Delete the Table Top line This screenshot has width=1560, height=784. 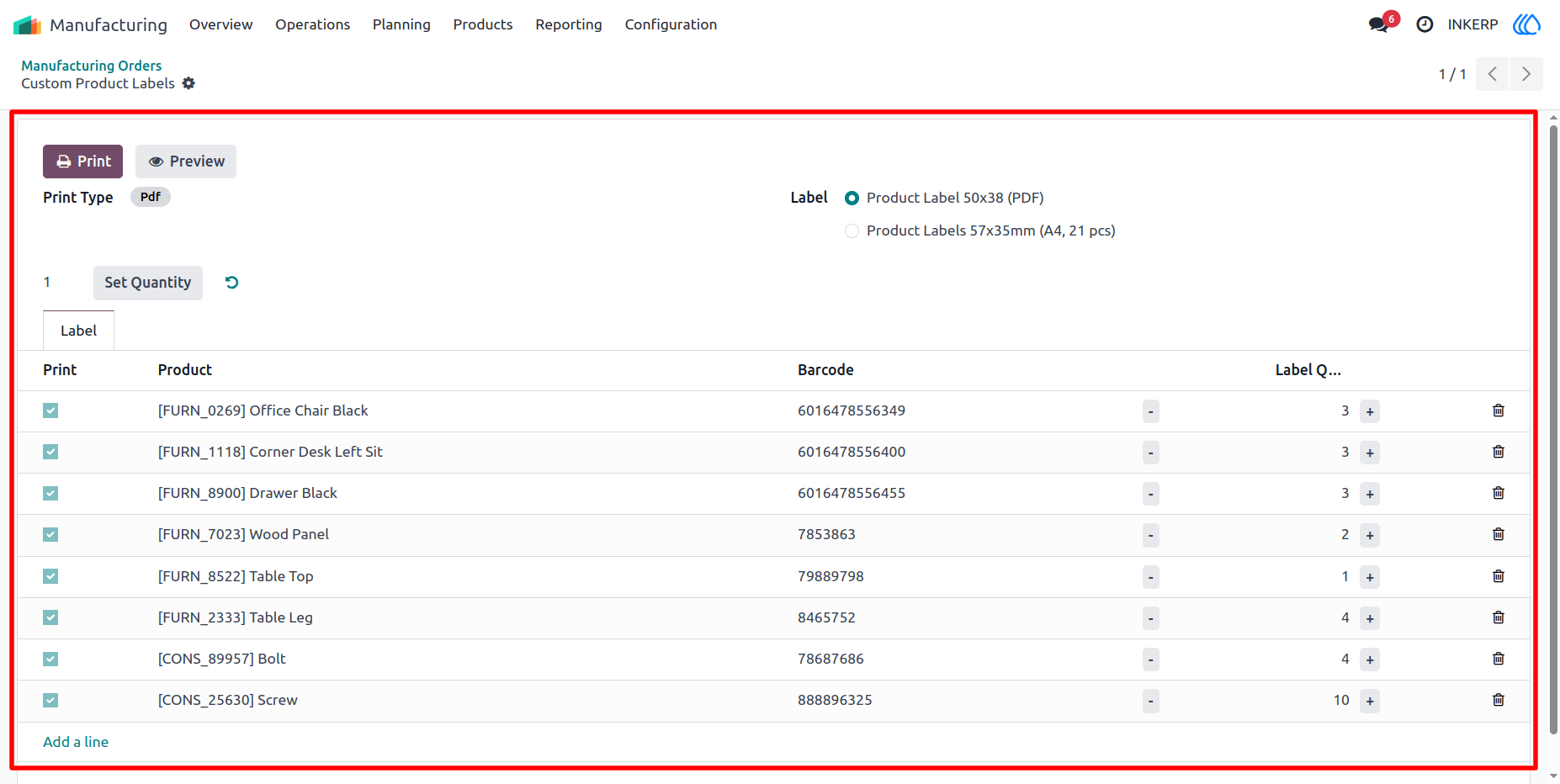pyautogui.click(x=1499, y=576)
